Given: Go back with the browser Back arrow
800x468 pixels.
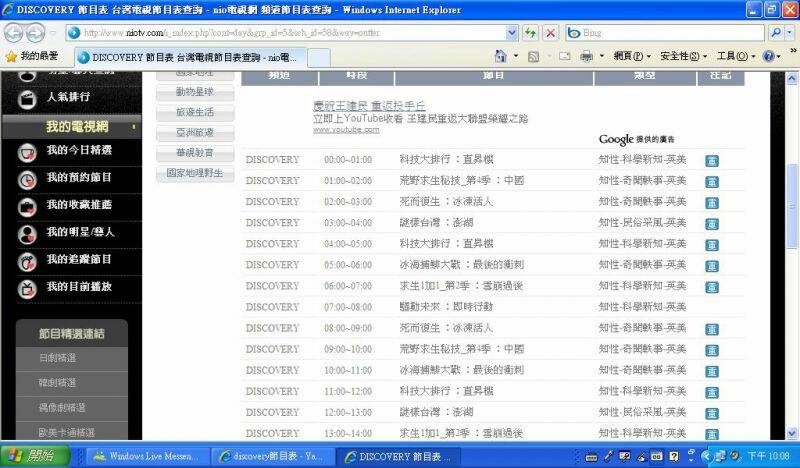Looking at the screenshot, I should 14,33.
